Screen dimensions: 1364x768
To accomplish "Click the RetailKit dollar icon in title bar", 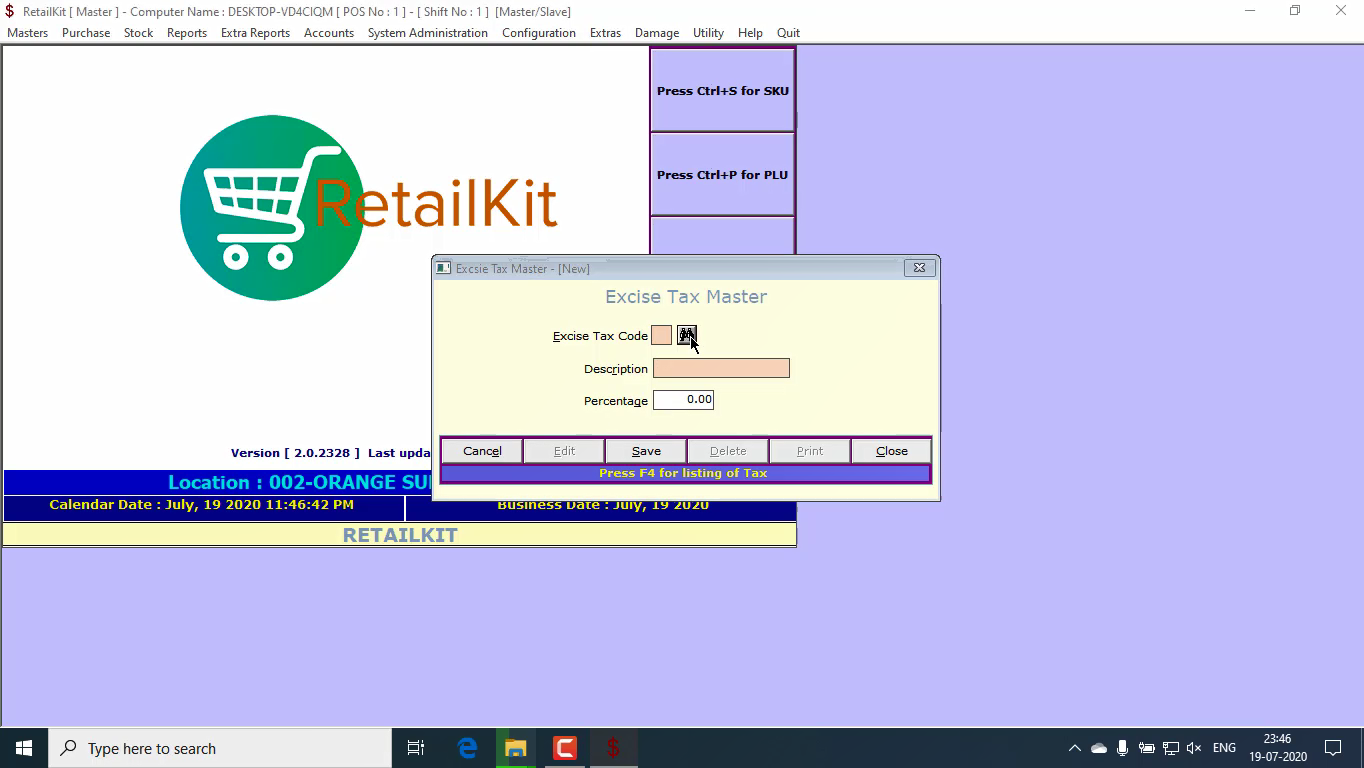I will [9, 11].
